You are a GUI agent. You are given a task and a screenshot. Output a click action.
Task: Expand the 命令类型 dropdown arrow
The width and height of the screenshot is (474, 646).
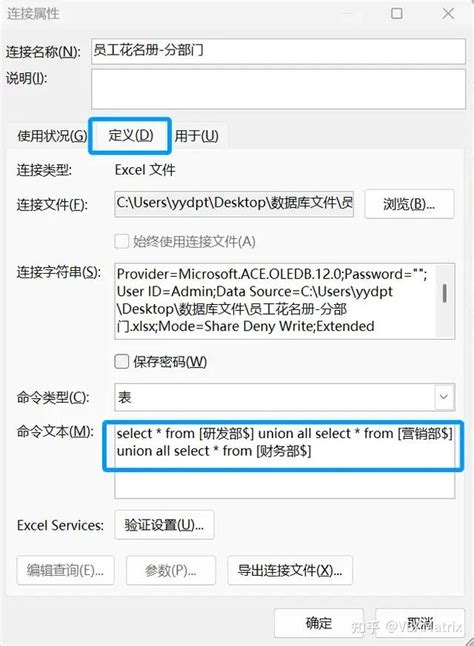[x=444, y=397]
